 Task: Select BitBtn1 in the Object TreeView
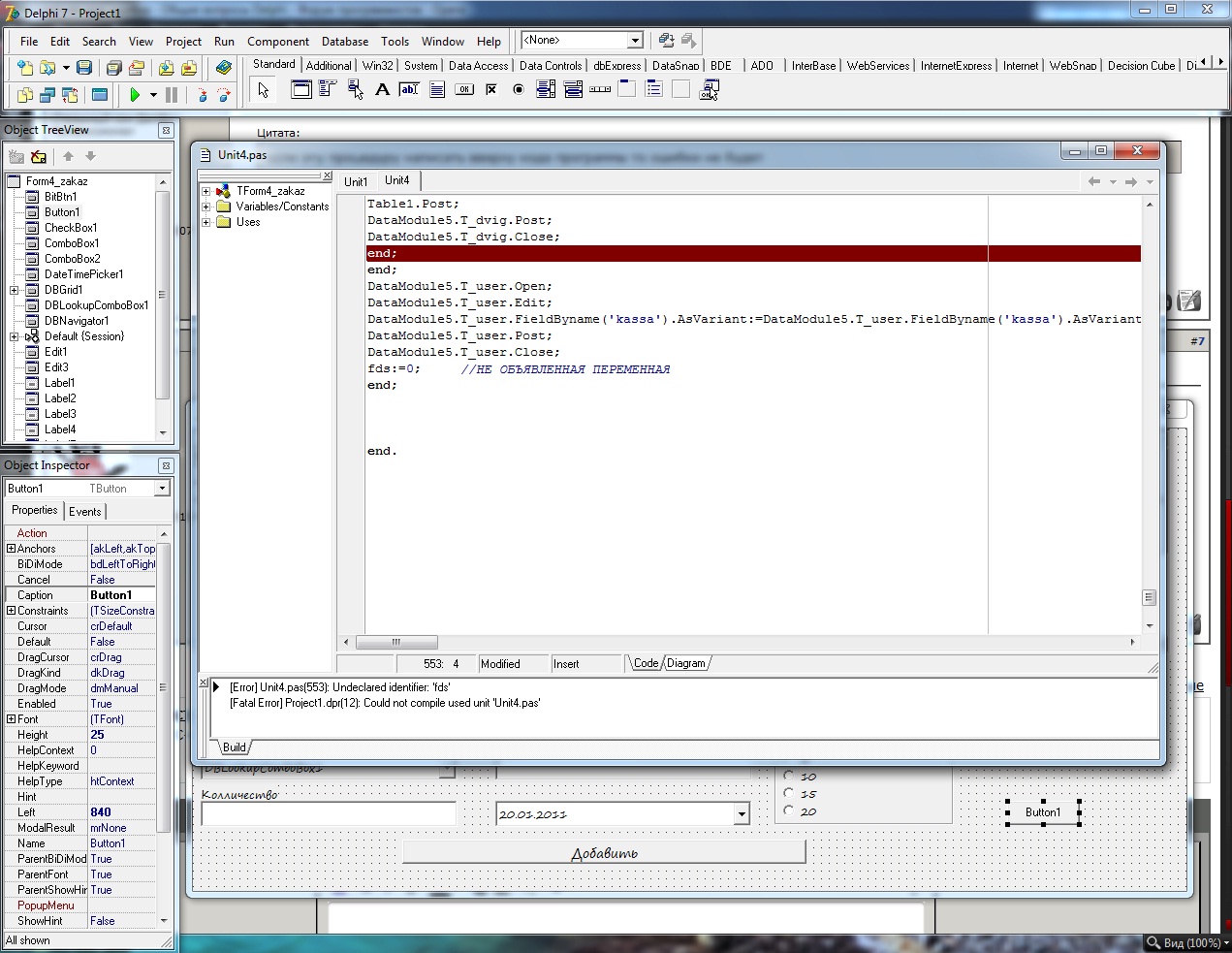pos(60,197)
